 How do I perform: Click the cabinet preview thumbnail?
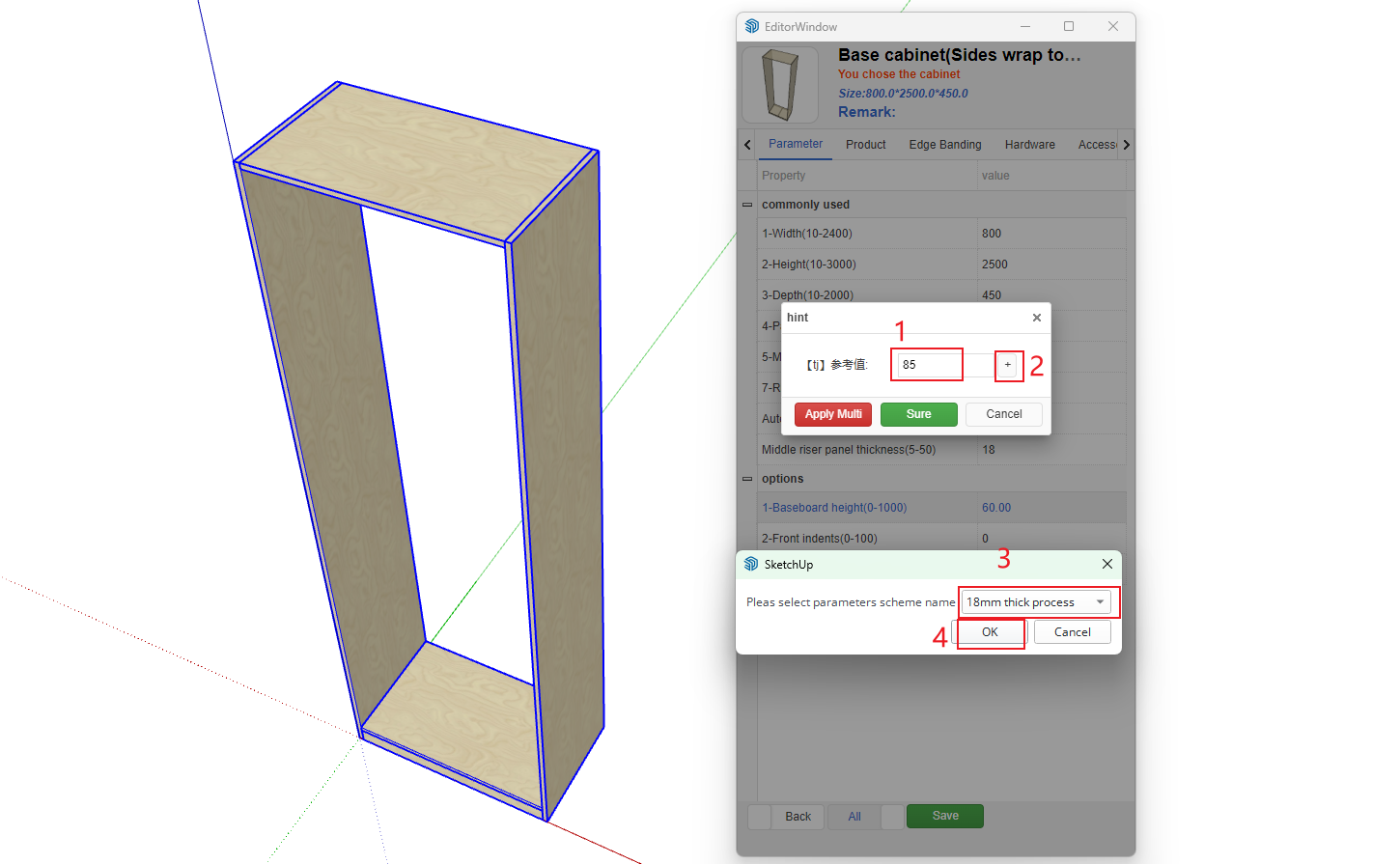tap(780, 85)
